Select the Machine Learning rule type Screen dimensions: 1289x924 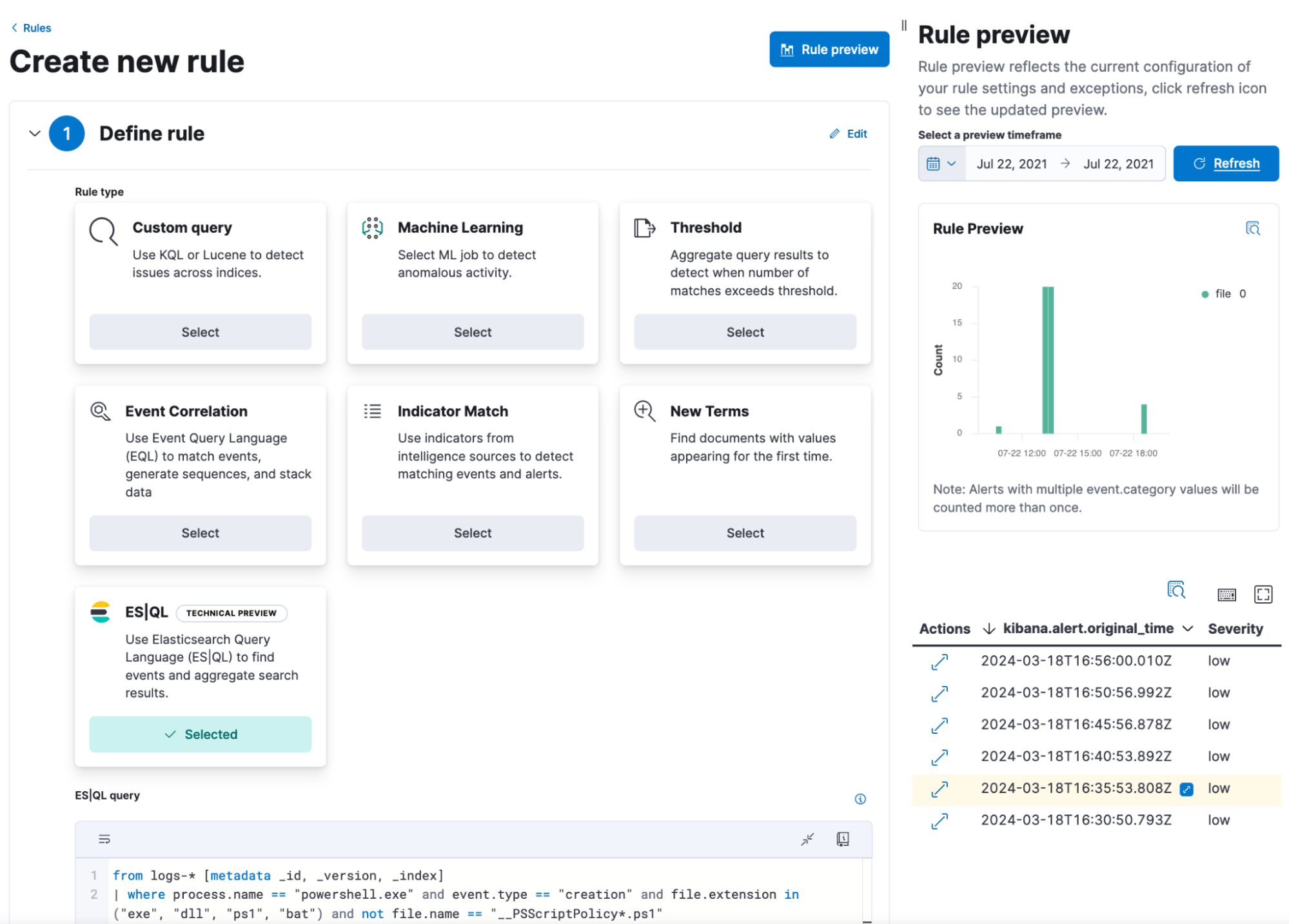click(472, 331)
